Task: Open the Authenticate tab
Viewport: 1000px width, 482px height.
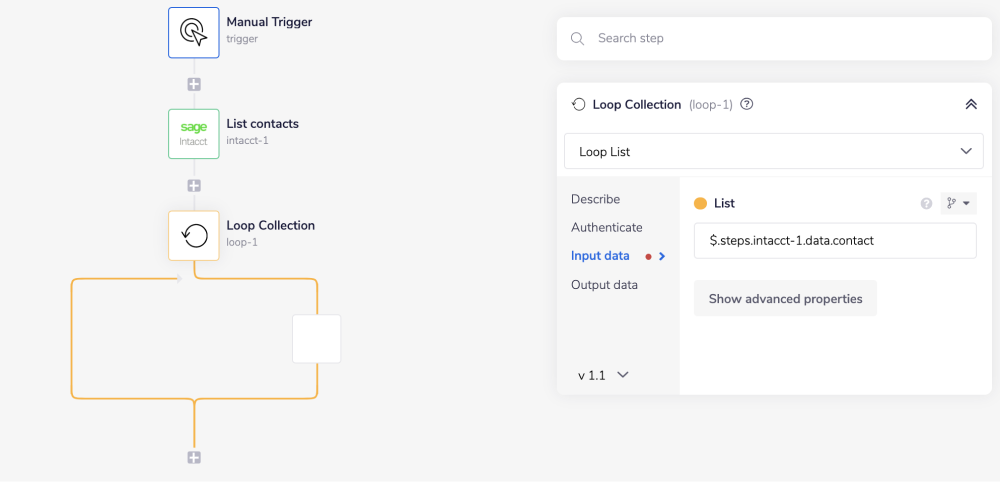Action: pyautogui.click(x=606, y=227)
